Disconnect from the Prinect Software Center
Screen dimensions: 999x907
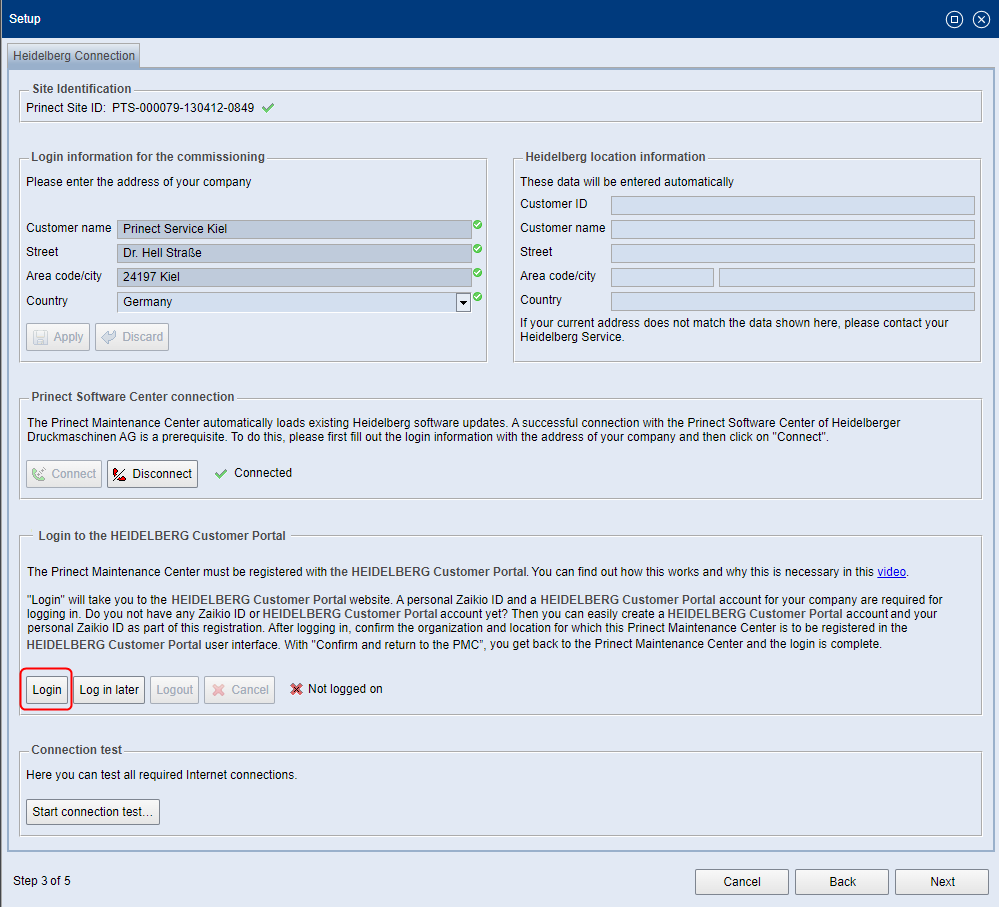point(152,473)
